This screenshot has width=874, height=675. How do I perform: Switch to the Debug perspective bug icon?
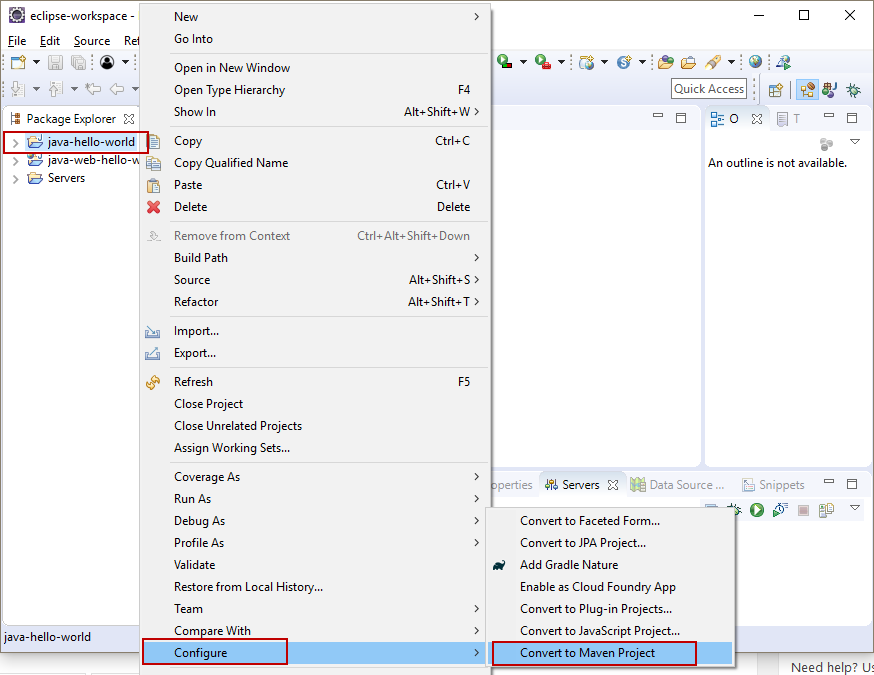coord(853,90)
